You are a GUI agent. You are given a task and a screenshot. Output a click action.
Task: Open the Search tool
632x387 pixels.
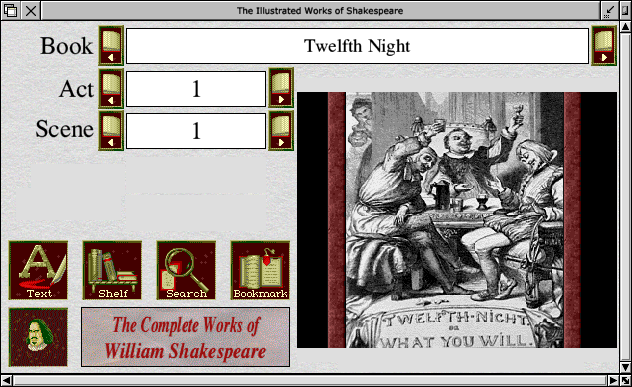(x=186, y=270)
